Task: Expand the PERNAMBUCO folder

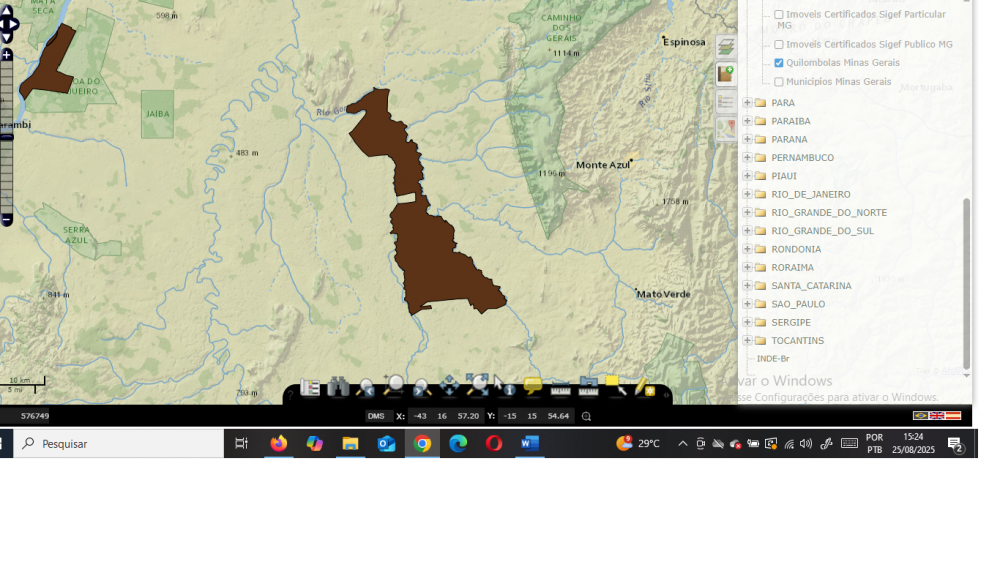Action: [x=747, y=158]
